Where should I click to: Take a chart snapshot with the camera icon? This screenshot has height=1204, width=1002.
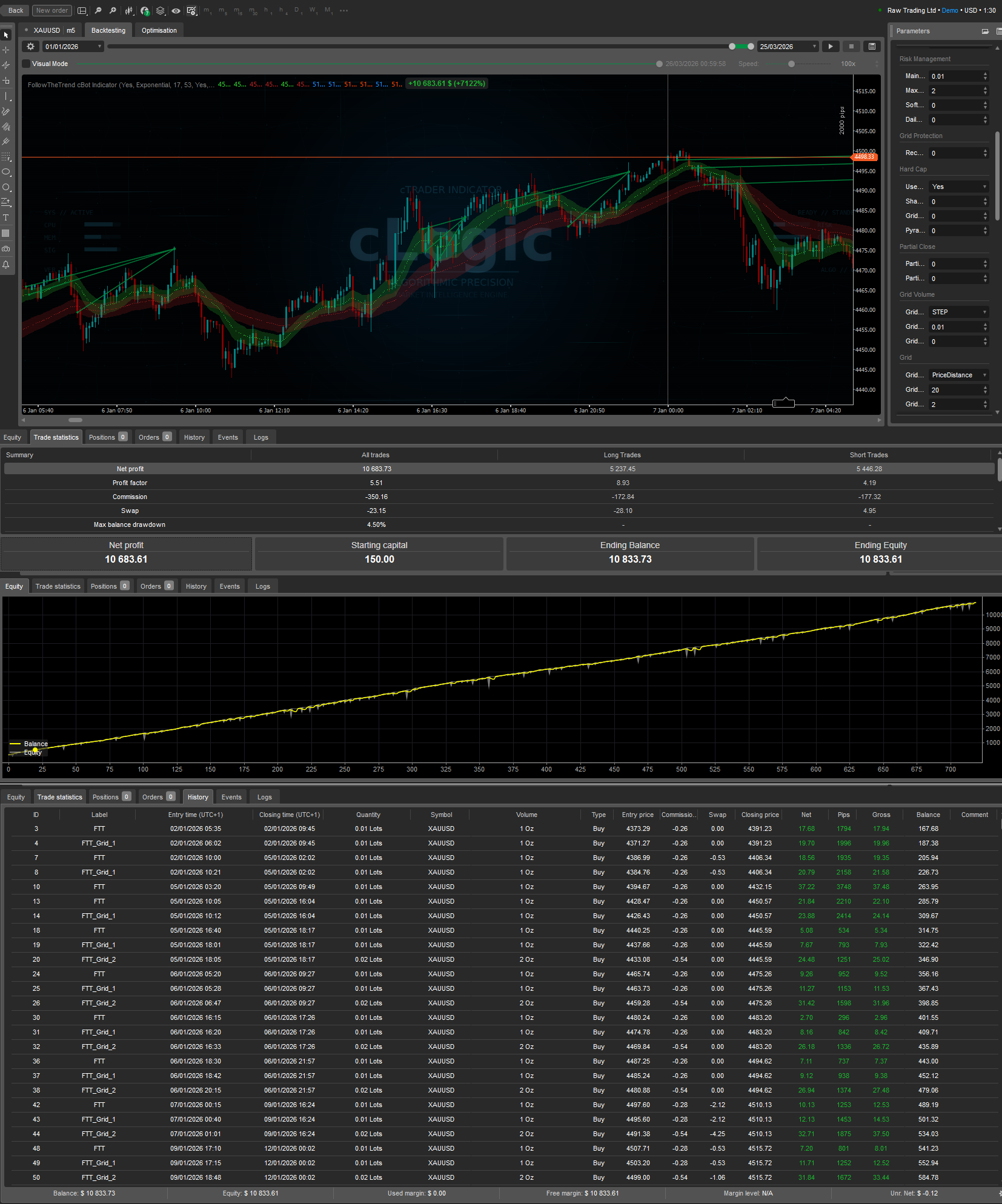[x=6, y=249]
